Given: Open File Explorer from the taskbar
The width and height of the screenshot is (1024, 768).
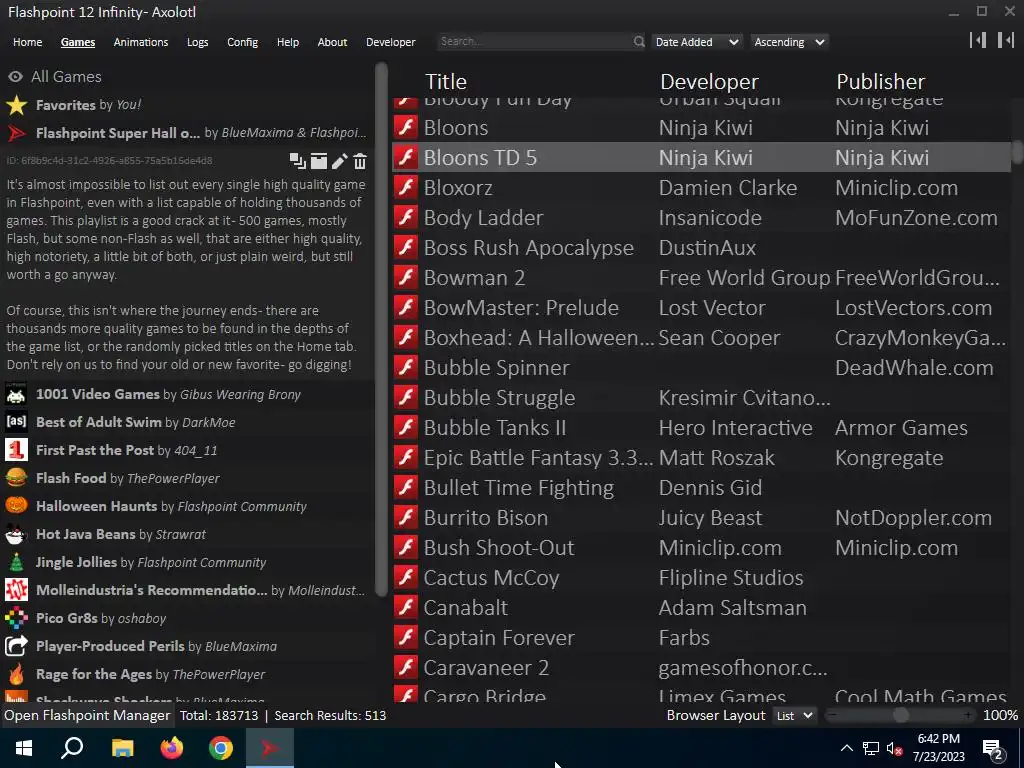Looking at the screenshot, I should pos(122,748).
